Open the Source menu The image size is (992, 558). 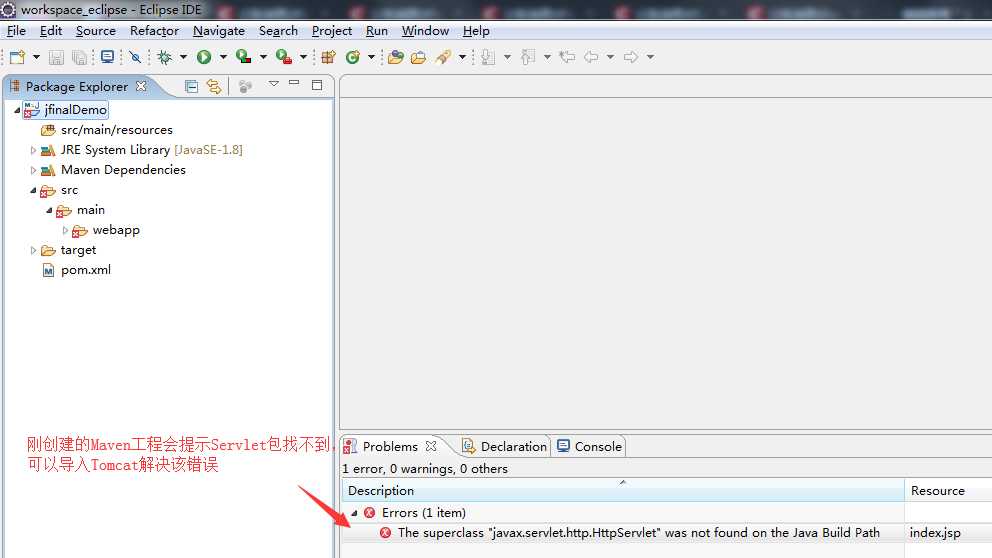(x=96, y=30)
